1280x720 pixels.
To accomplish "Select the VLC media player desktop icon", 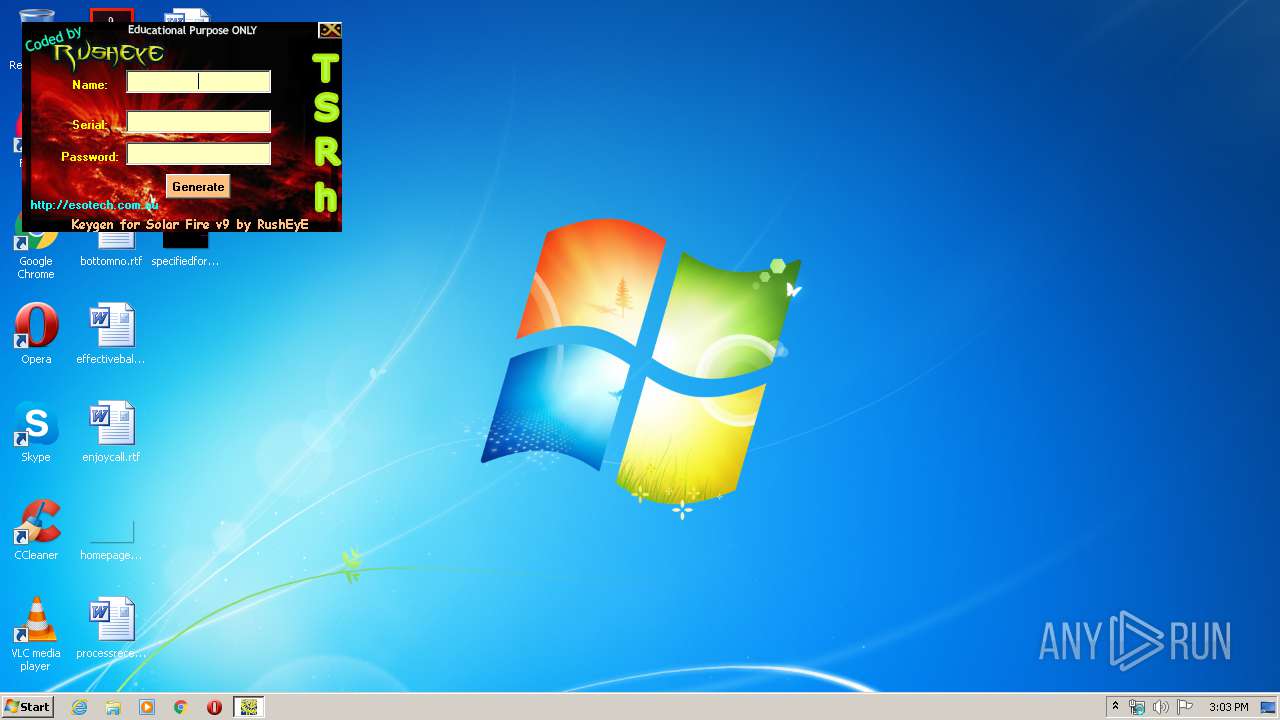I will [x=36, y=634].
